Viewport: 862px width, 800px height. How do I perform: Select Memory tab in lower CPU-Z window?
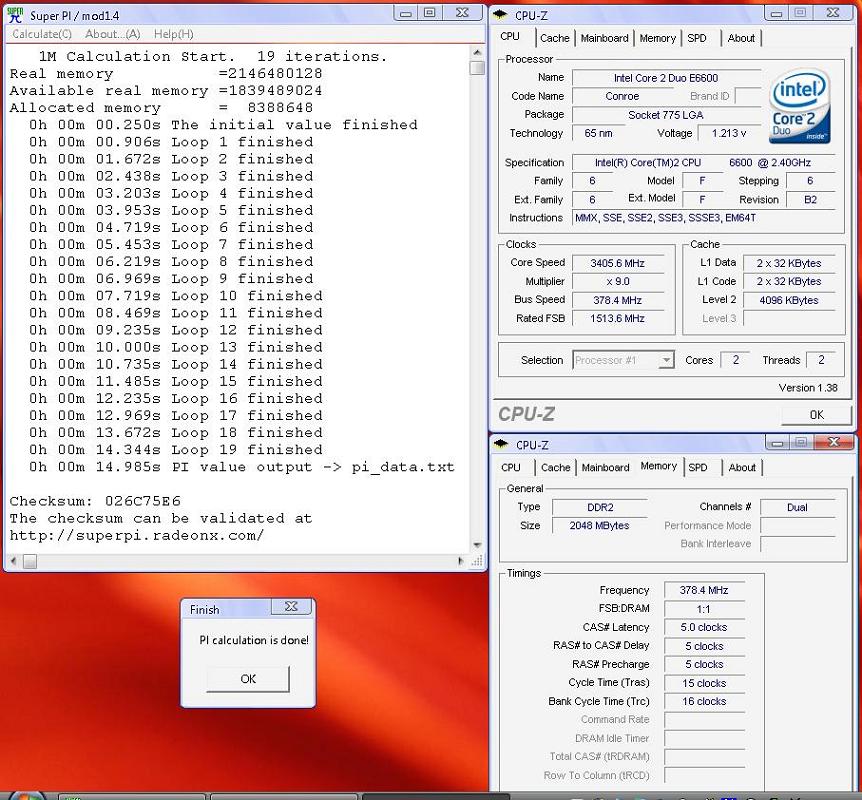click(x=659, y=466)
